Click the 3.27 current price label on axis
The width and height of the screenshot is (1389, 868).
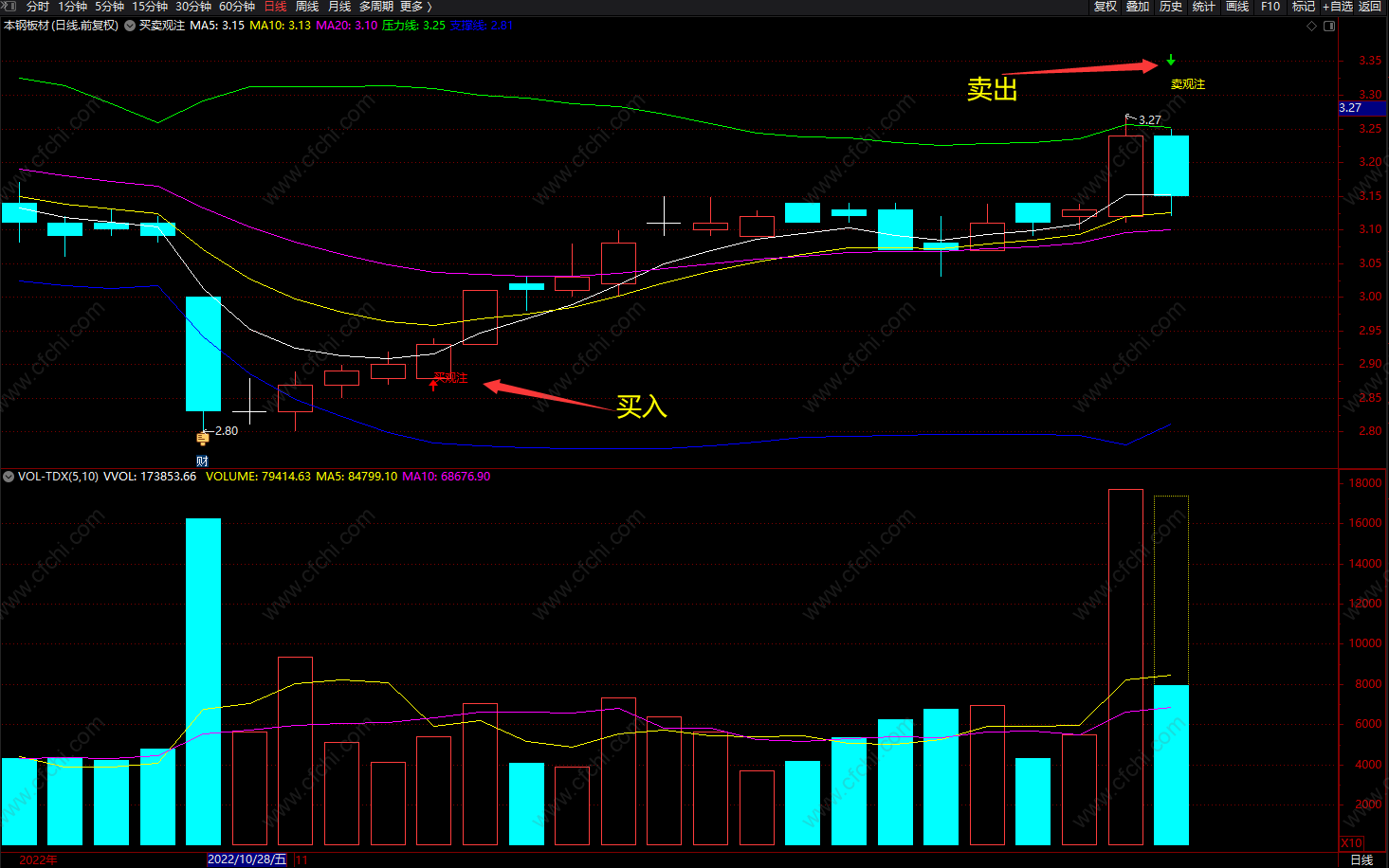coord(1362,108)
